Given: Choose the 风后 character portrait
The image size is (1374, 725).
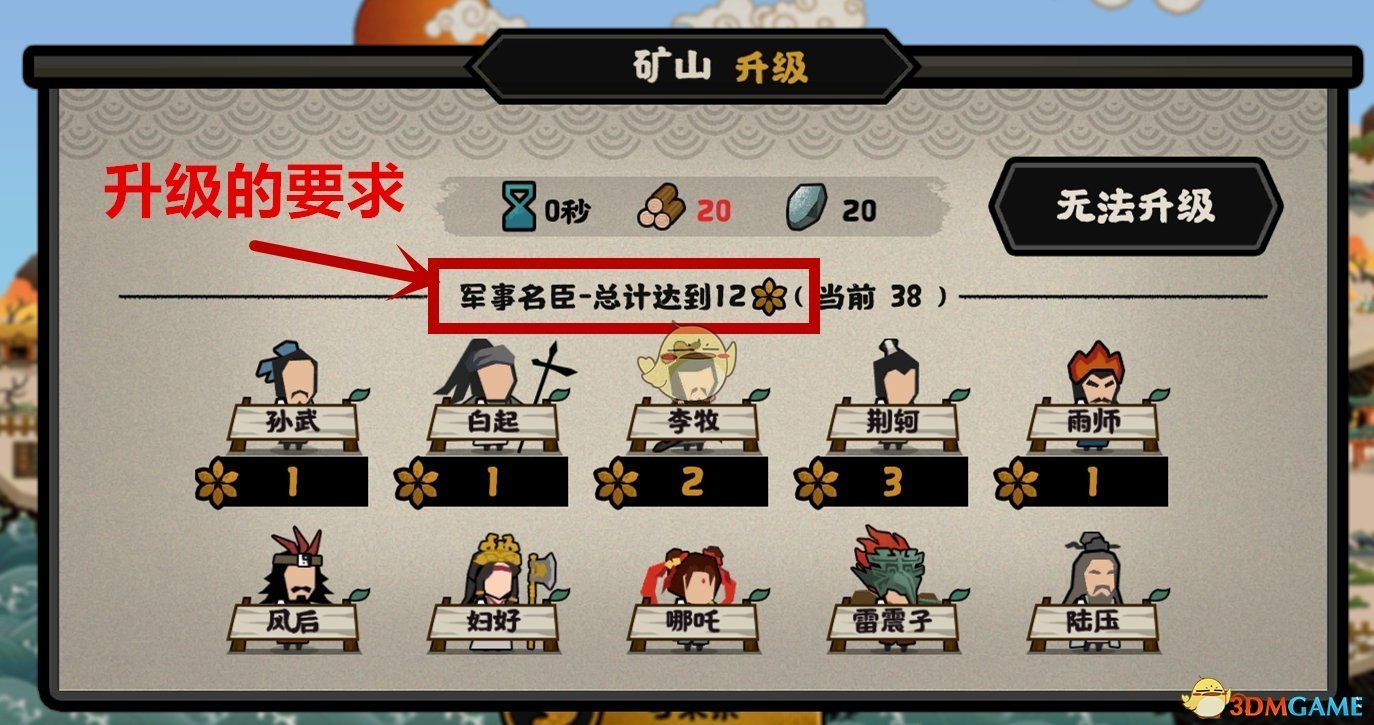Looking at the screenshot, I should pos(293,593).
